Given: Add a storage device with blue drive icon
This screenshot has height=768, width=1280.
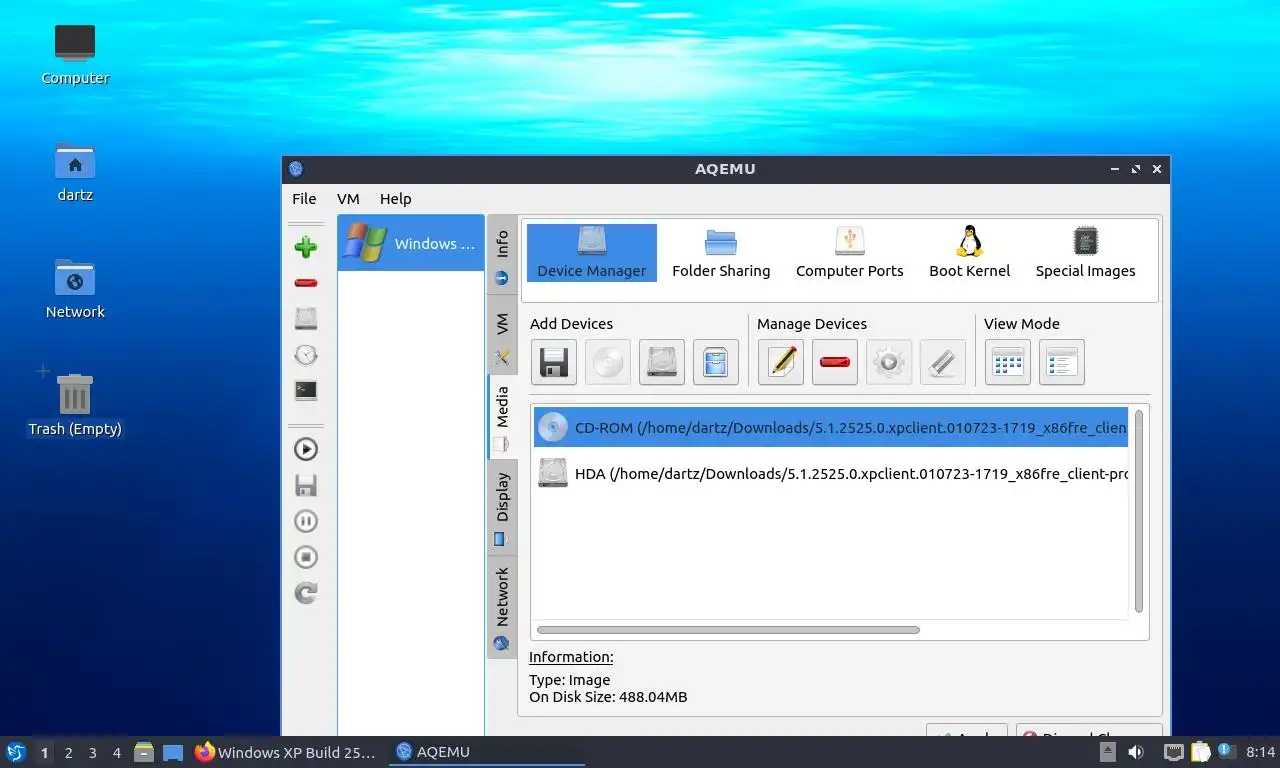Looking at the screenshot, I should pyautogui.click(x=716, y=362).
